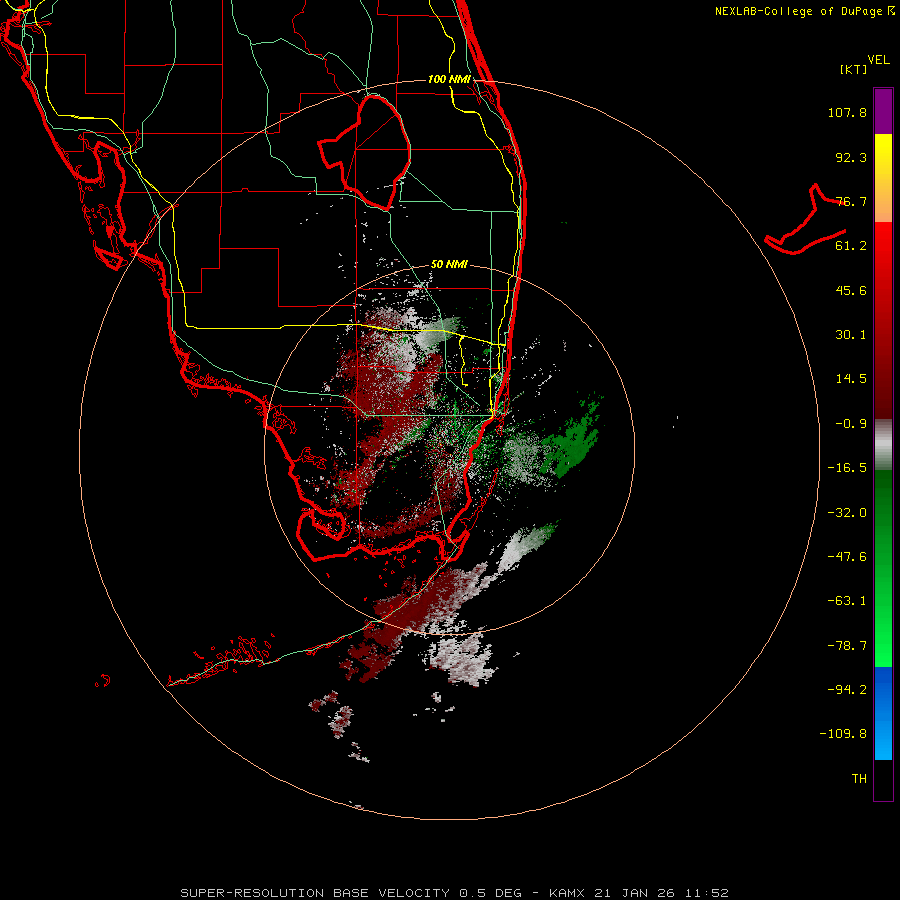
Task: Click the Grand Bahama island outline
Action: click(x=806, y=220)
